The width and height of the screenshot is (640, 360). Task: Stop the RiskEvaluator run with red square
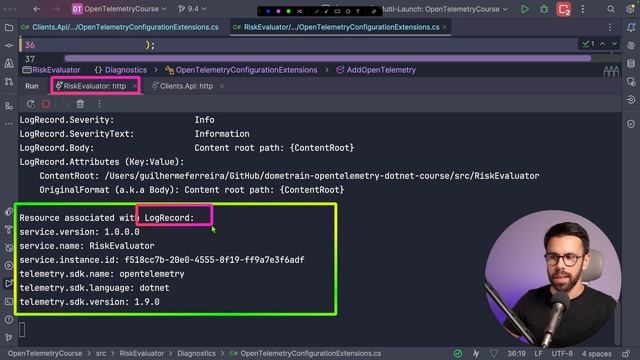click(x=46, y=104)
